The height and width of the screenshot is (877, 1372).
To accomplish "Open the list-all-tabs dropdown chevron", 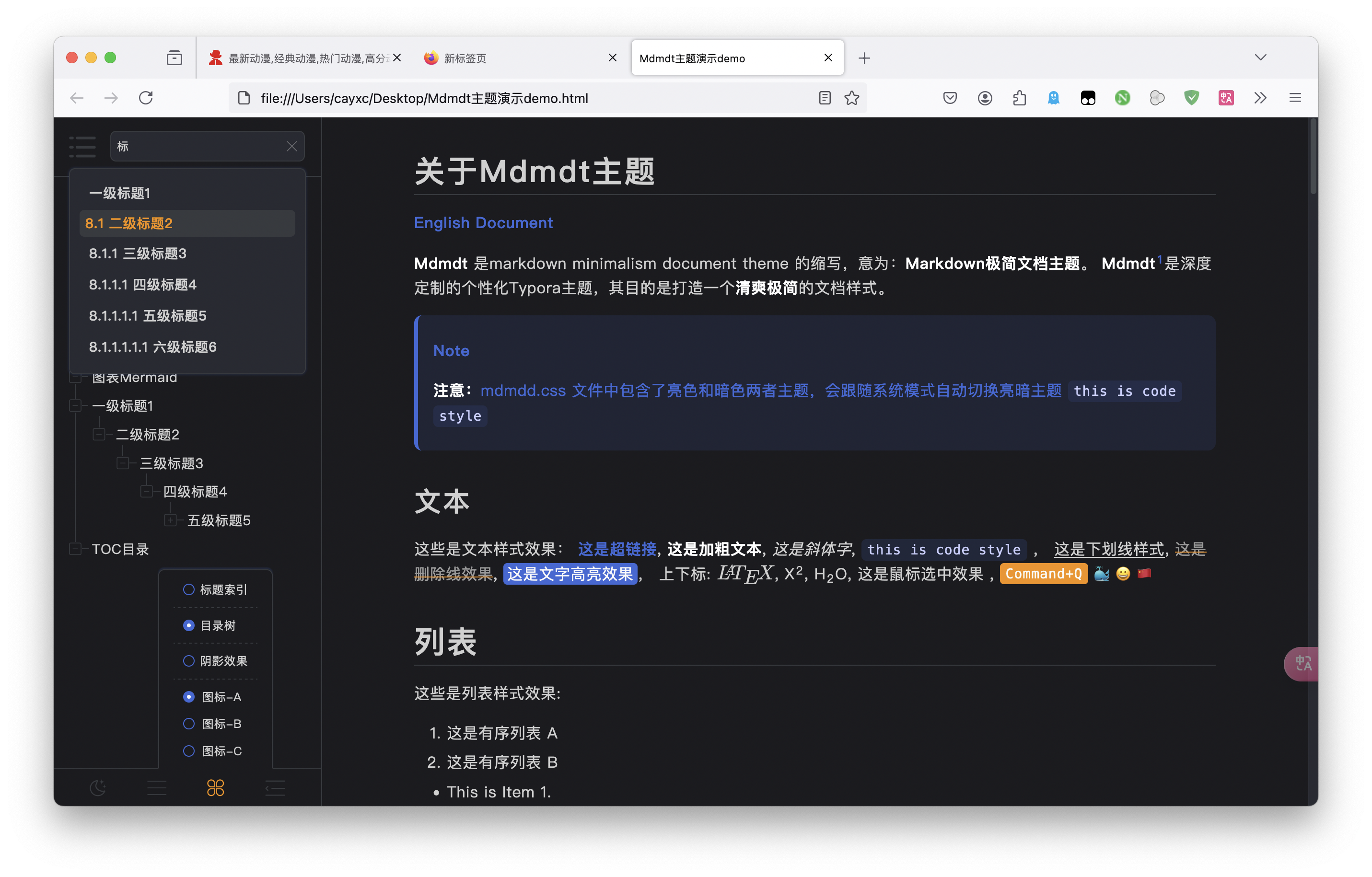I will pos(1261,58).
